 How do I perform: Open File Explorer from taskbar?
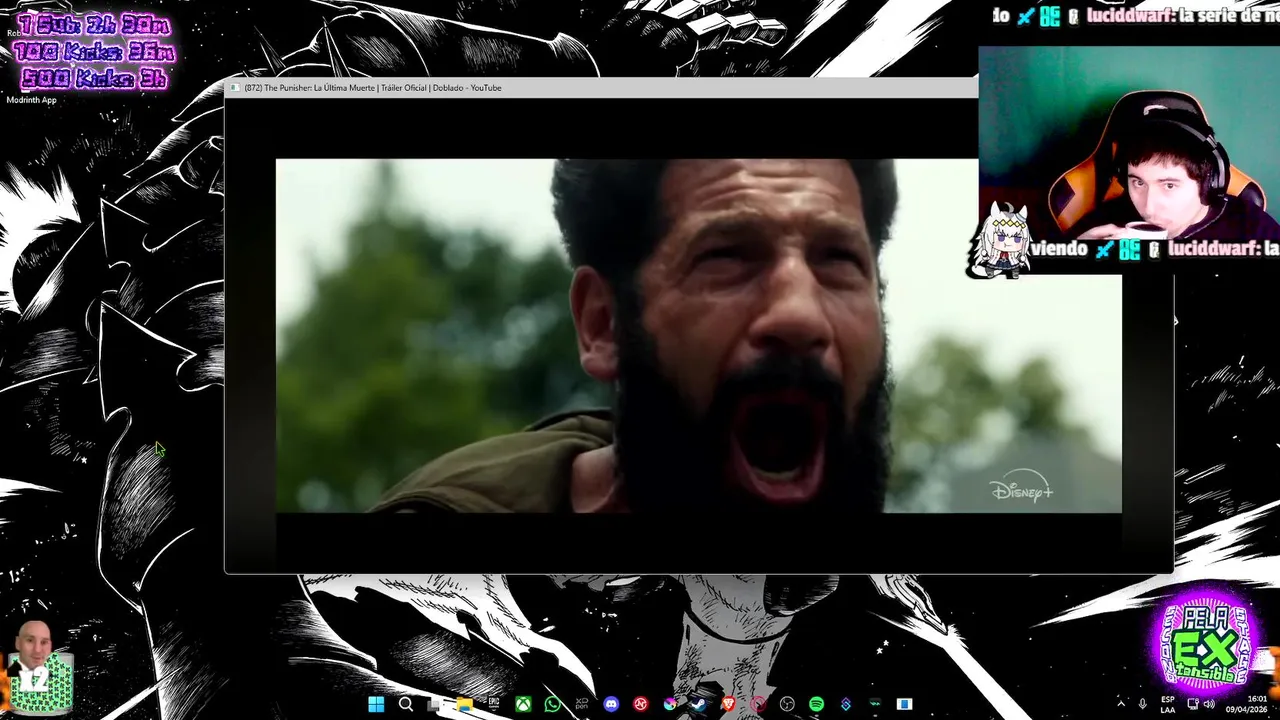click(464, 704)
